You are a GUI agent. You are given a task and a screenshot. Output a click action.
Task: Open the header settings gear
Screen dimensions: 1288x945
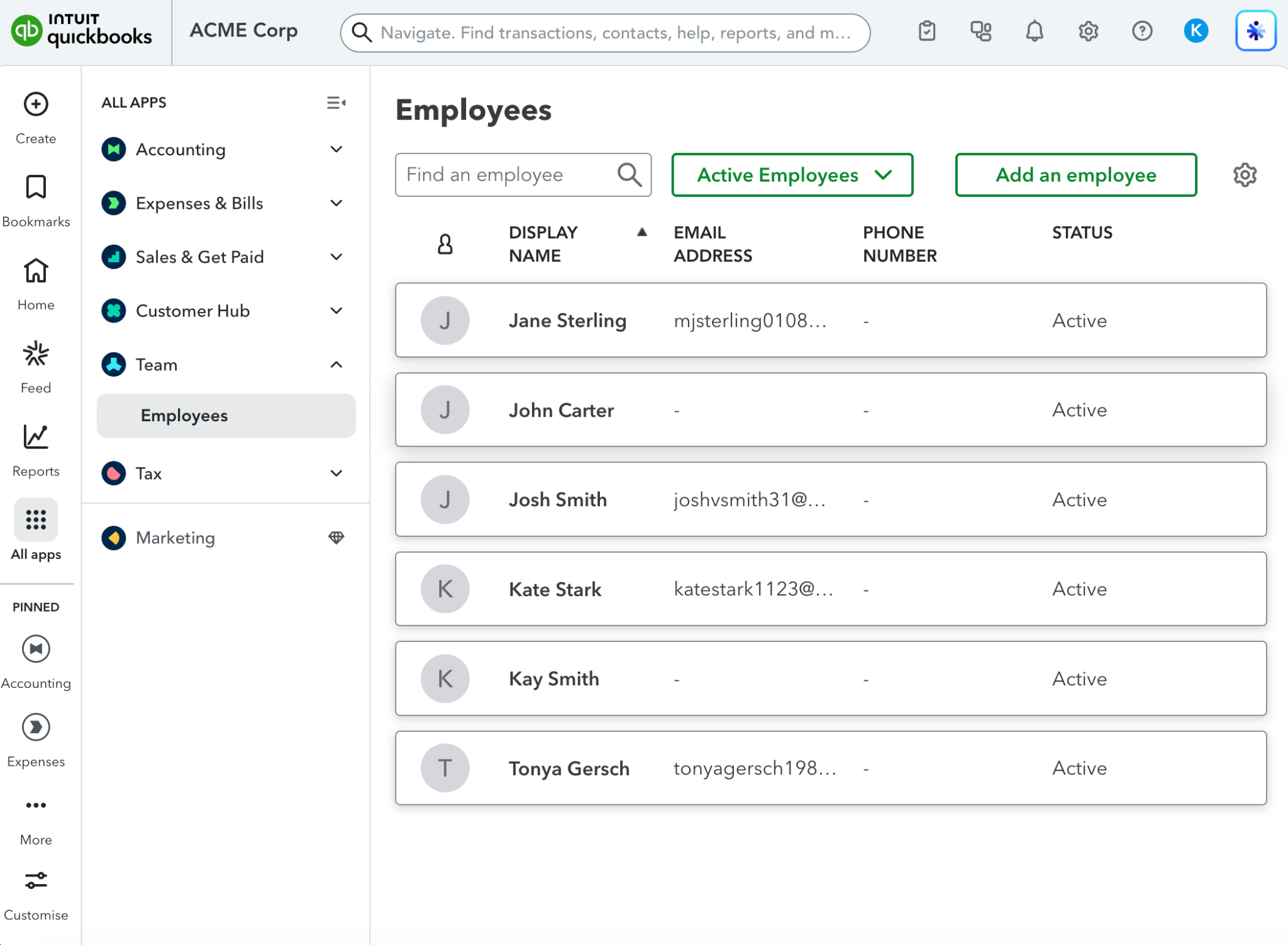(1088, 31)
